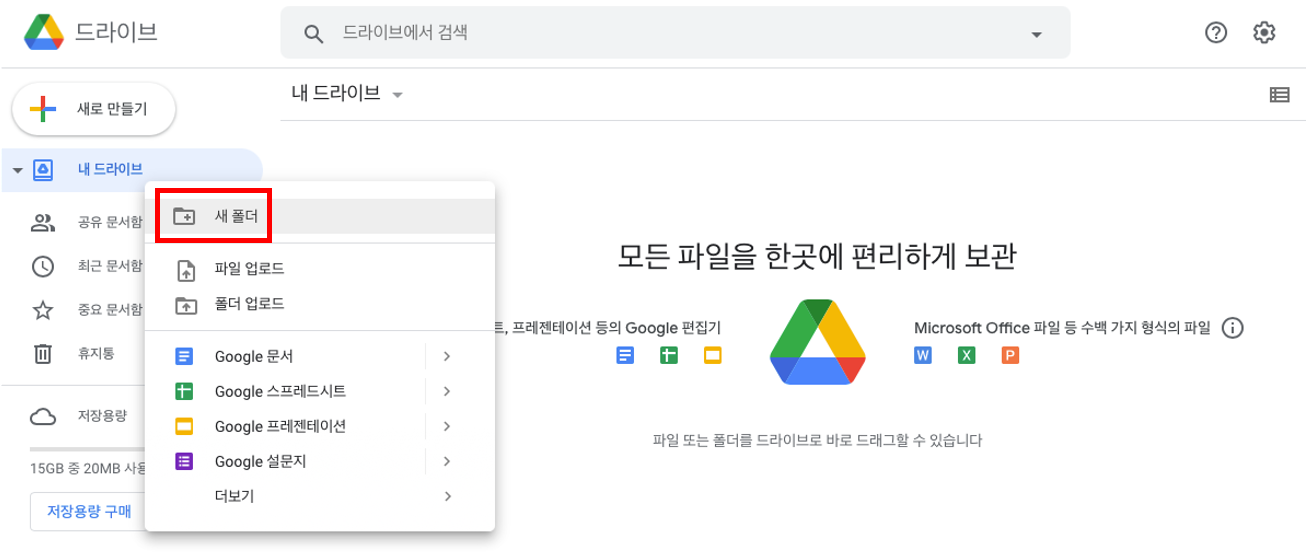Click the 중요 문서함 star icon
Viewport: 1306px width, 560px height.
[43, 310]
